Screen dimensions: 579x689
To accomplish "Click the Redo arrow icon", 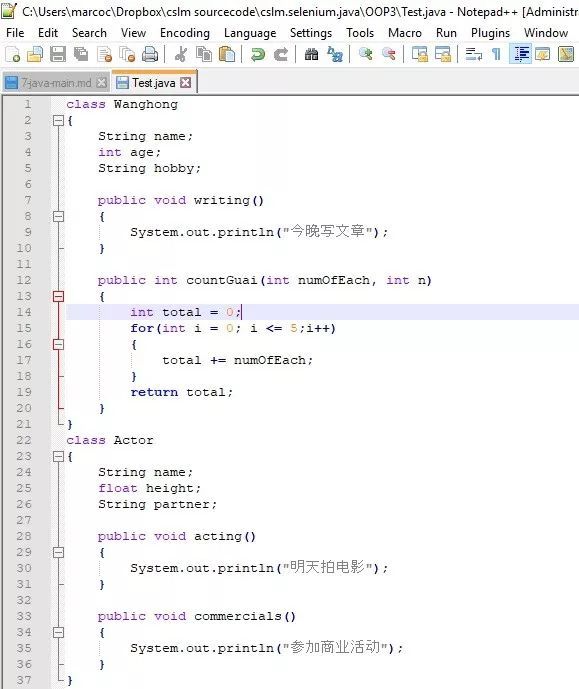I will (x=280, y=54).
